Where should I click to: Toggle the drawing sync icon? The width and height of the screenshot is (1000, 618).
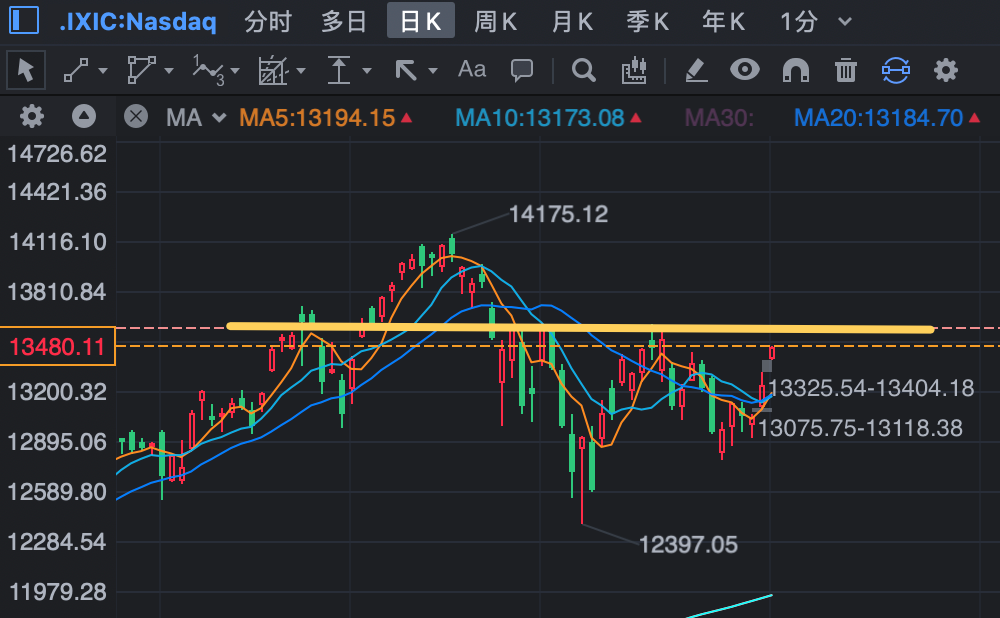[895, 70]
